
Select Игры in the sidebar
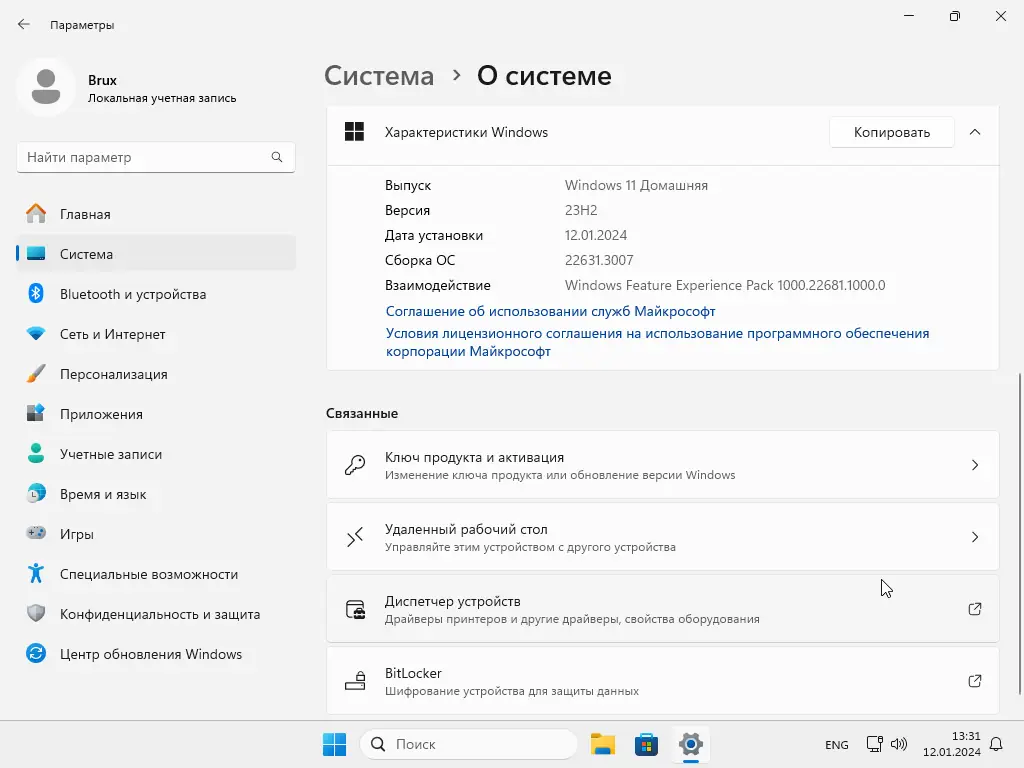pyautogui.click(x=155, y=534)
